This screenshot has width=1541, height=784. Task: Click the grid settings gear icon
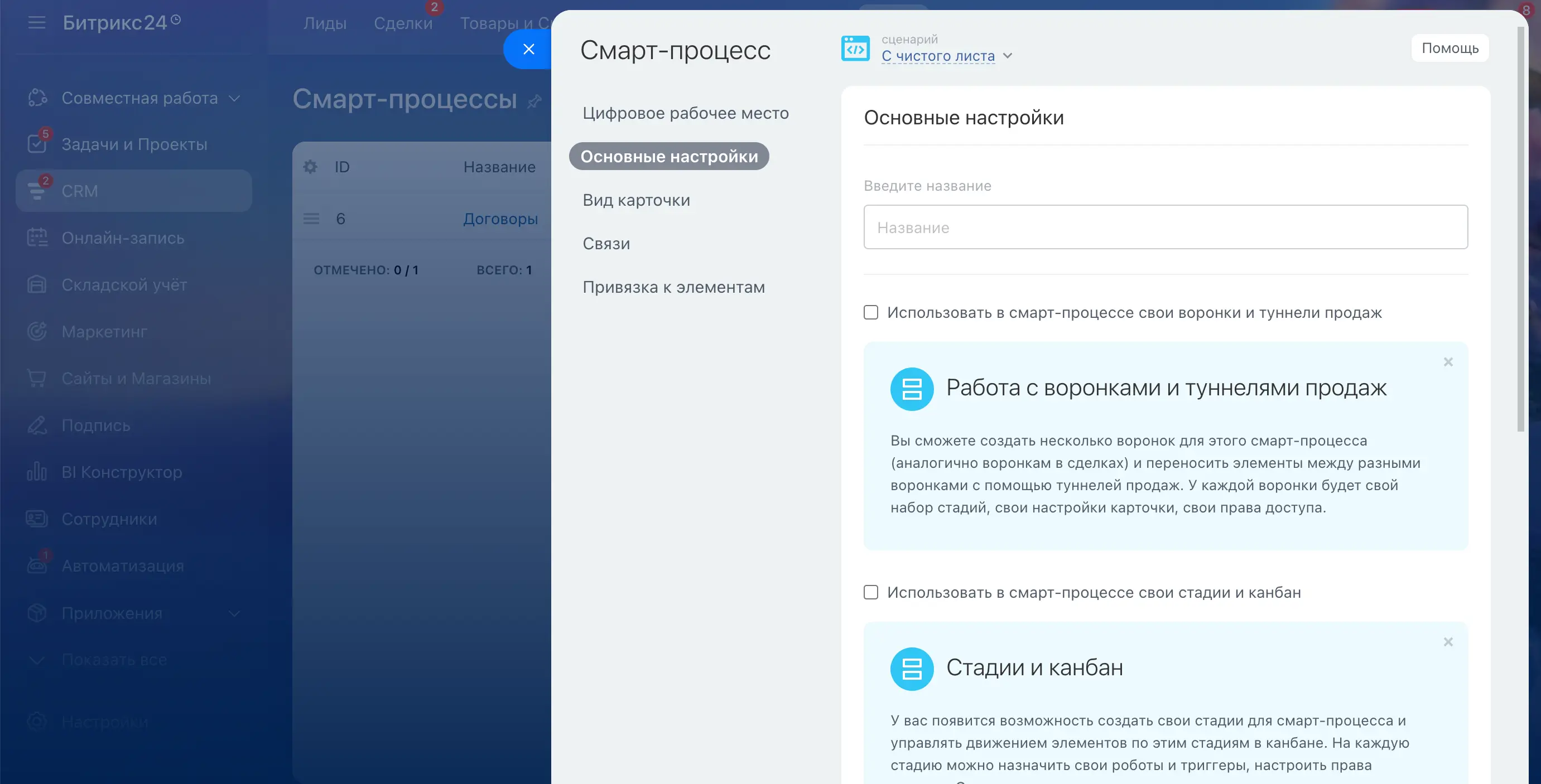pyautogui.click(x=310, y=167)
